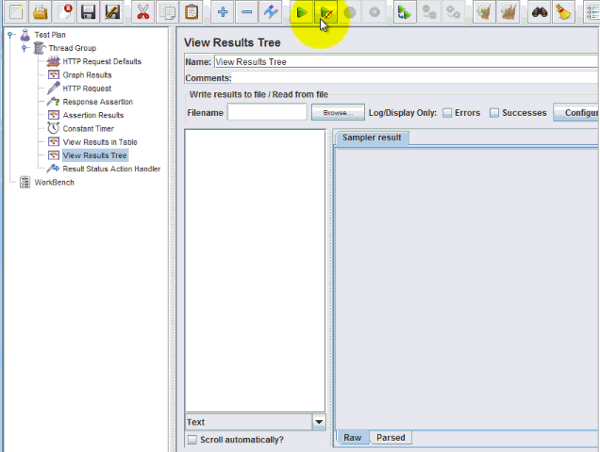The height and width of the screenshot is (452, 600).
Task: Click the Cut scissors icon
Action: click(x=143, y=13)
